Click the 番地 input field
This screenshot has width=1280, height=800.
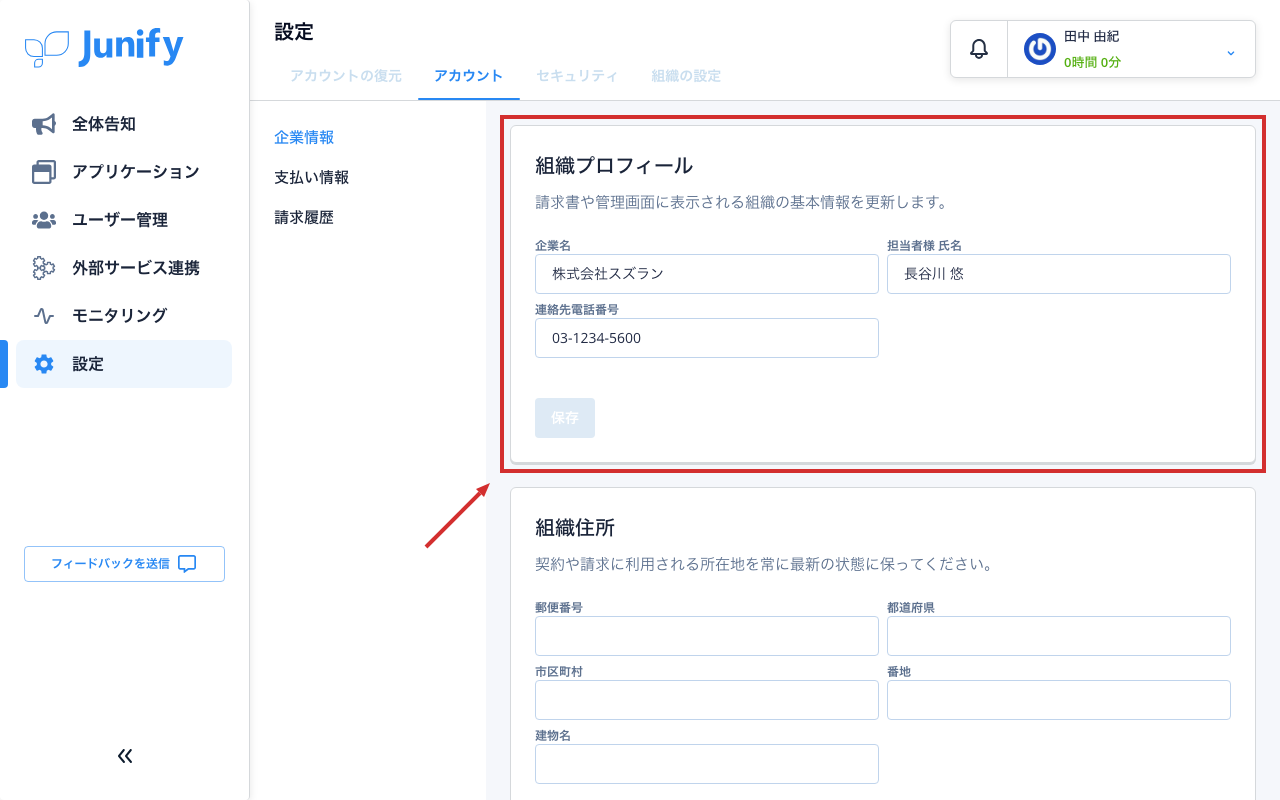(1059, 700)
